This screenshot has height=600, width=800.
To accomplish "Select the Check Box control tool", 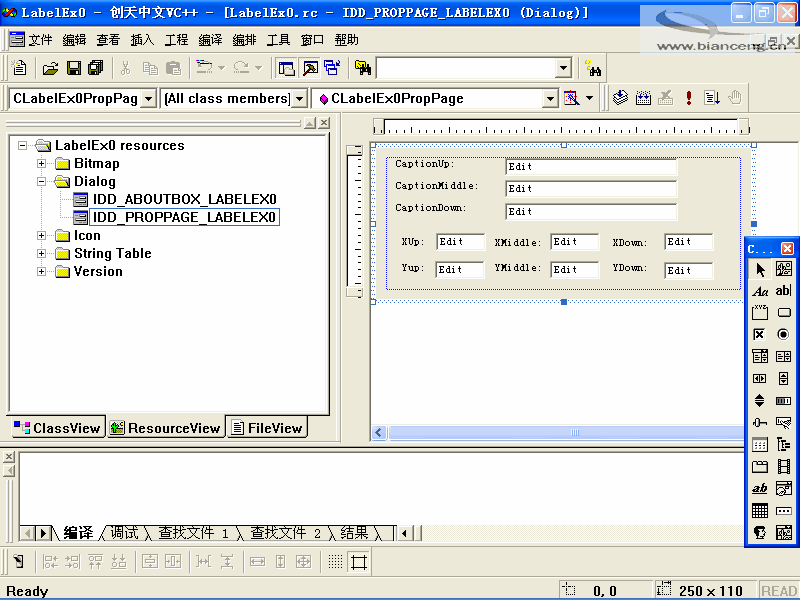I will (760, 334).
